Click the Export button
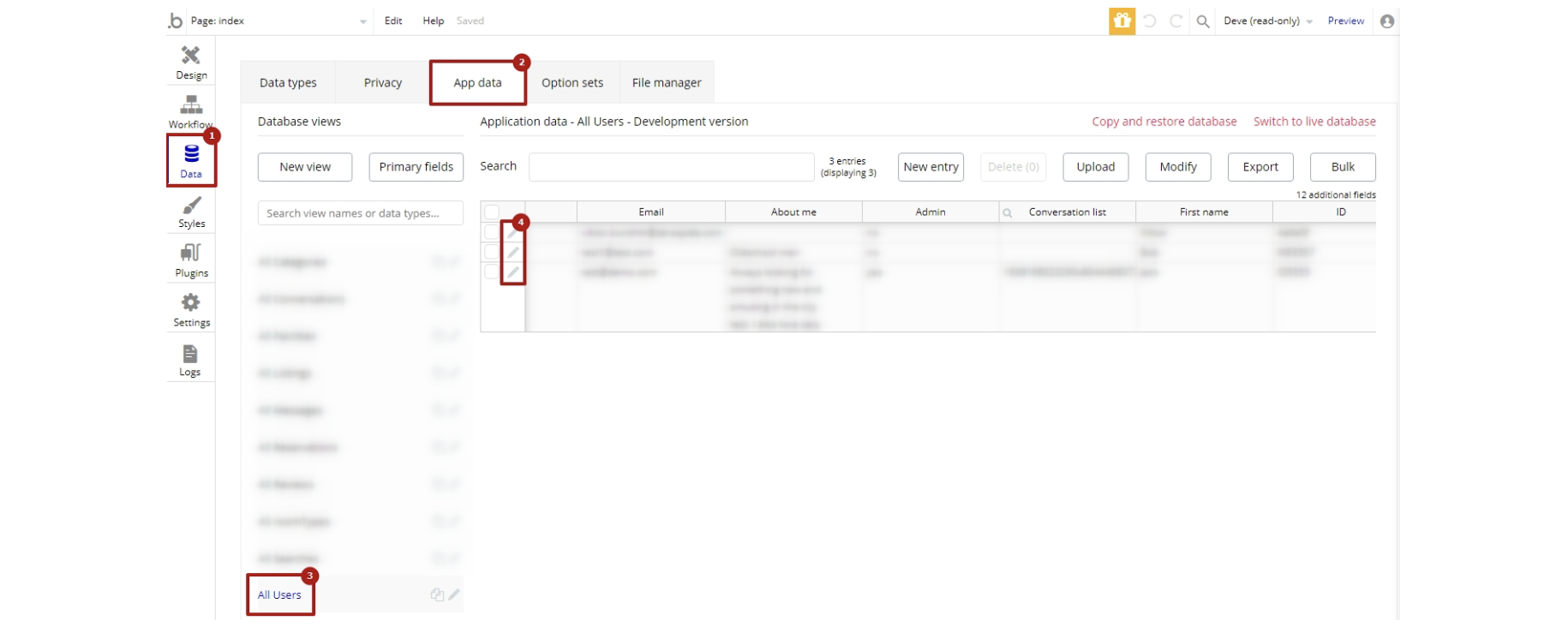The height and width of the screenshot is (627, 1568). [x=1260, y=167]
